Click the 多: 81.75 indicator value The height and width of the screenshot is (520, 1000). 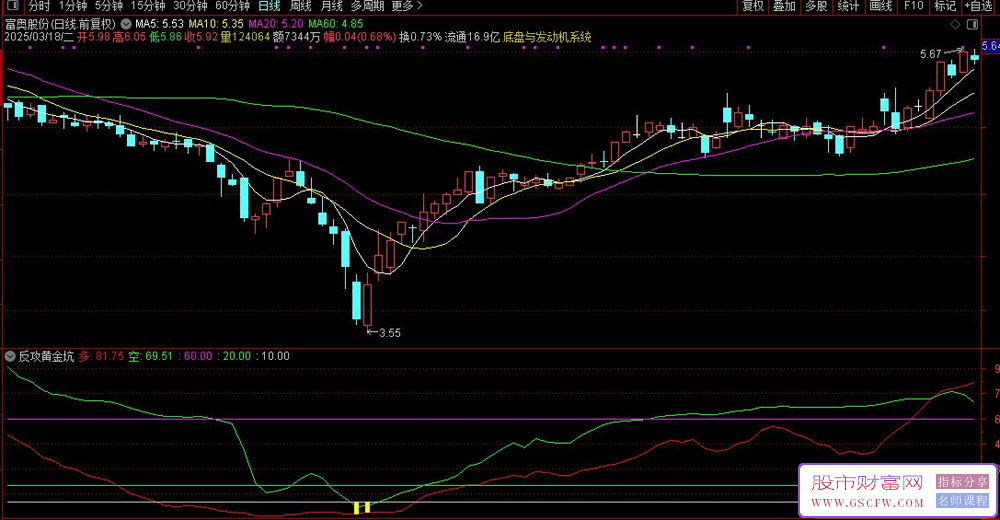(x=101, y=356)
